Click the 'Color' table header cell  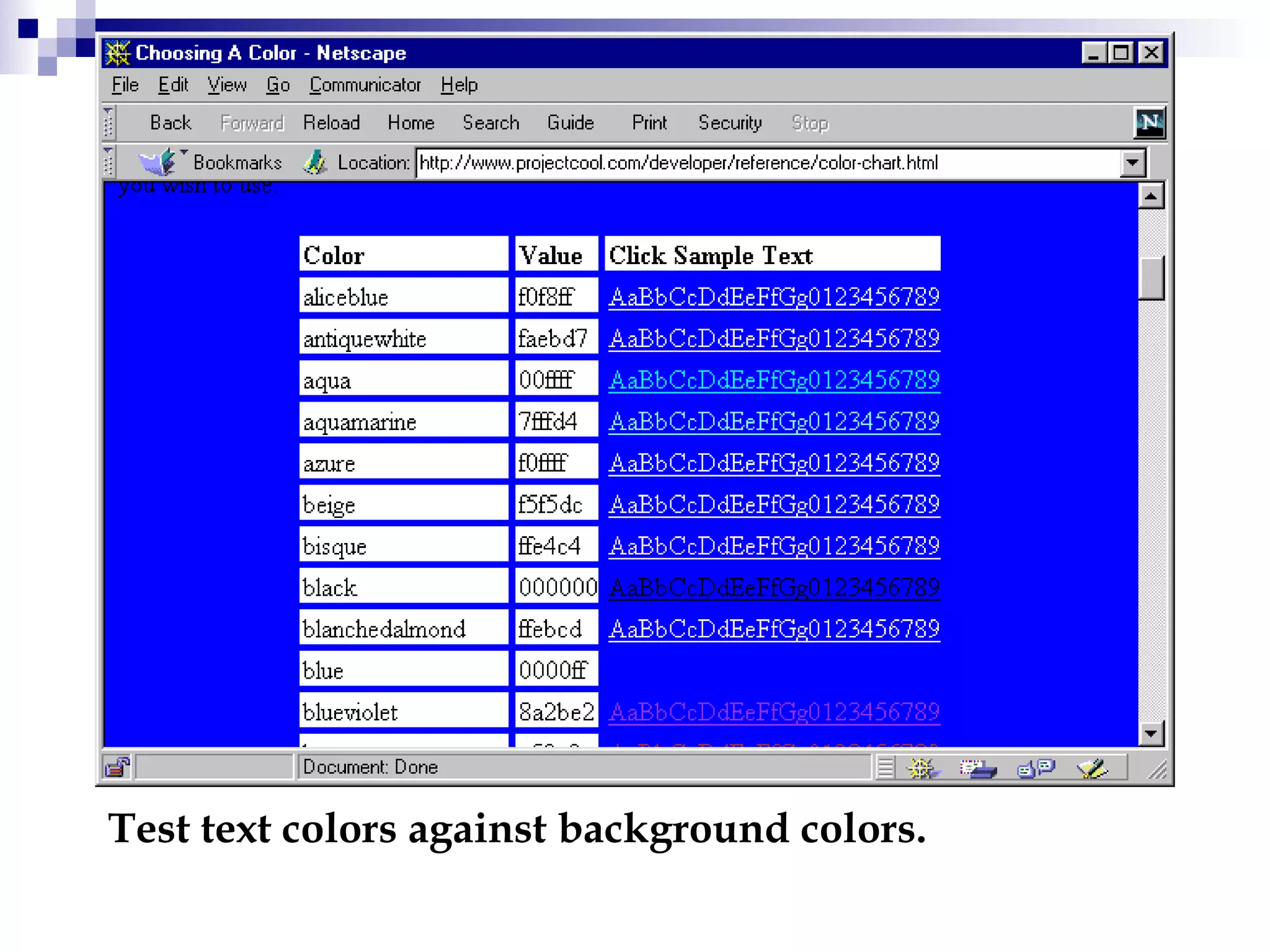coord(404,253)
